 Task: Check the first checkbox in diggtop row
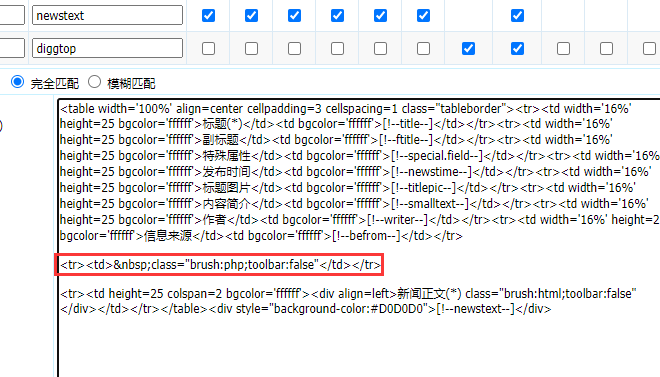point(208,48)
